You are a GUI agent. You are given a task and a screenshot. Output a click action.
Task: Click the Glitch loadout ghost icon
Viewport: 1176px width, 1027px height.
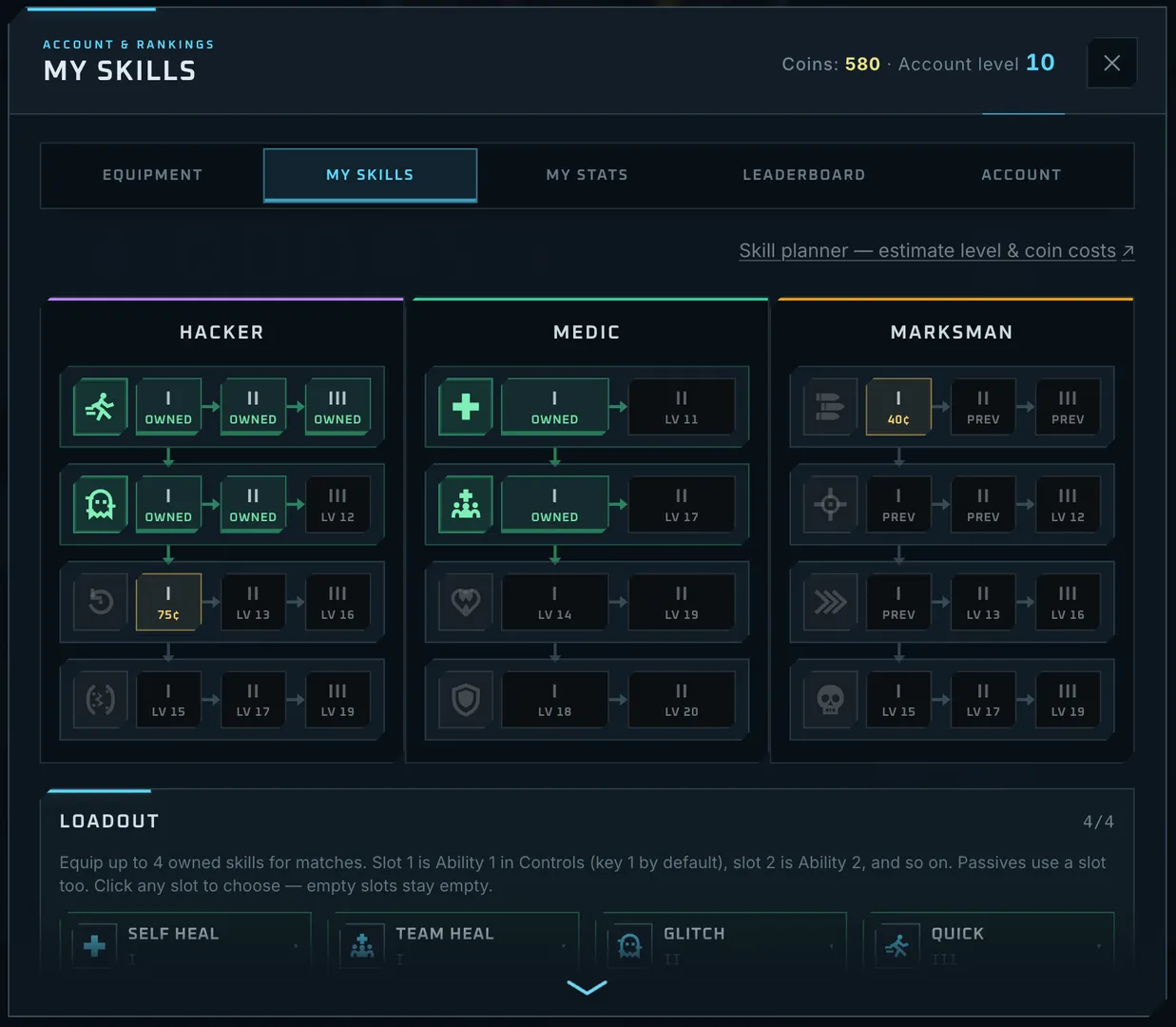tap(629, 945)
